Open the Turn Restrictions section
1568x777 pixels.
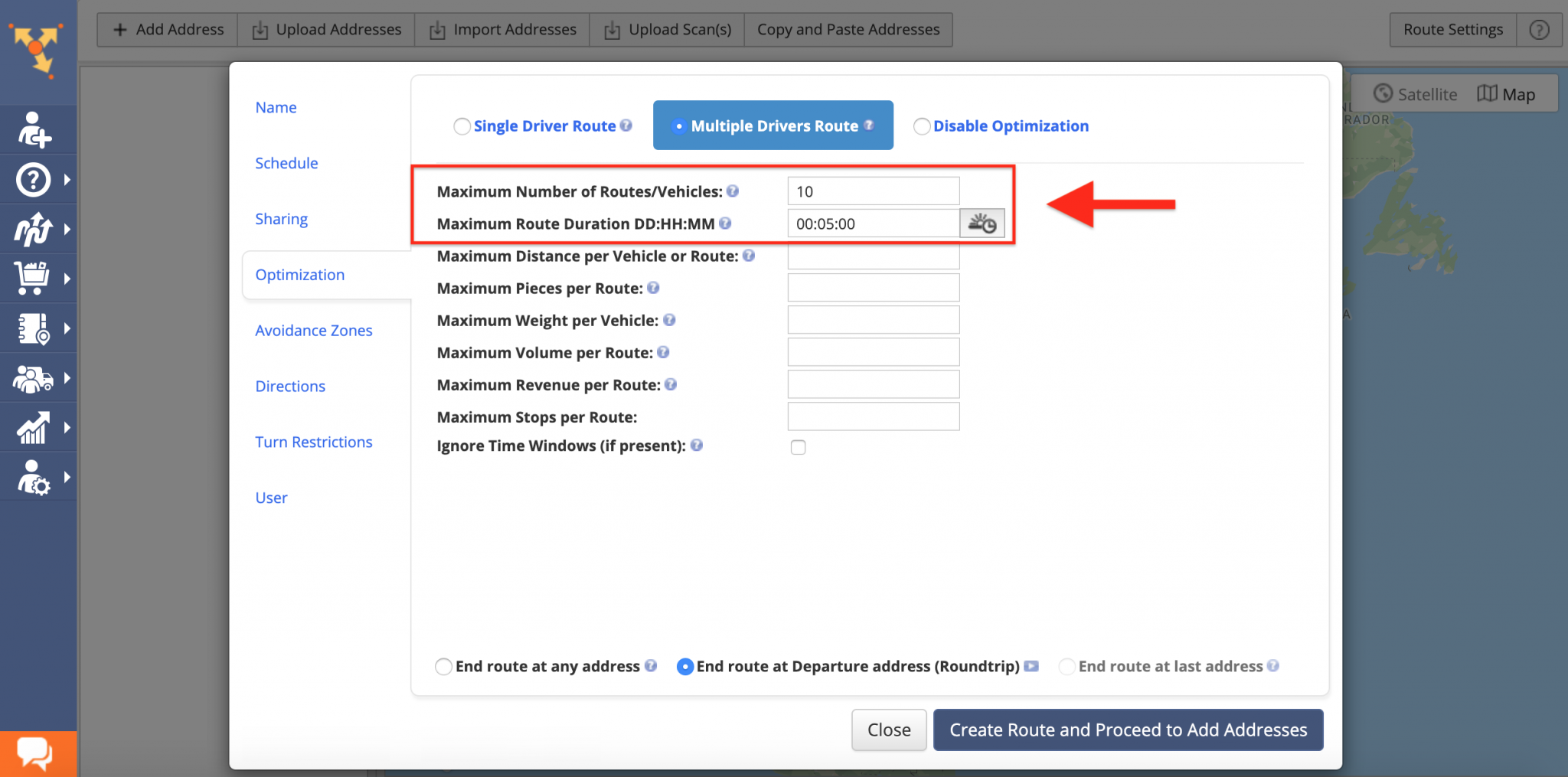click(x=313, y=442)
